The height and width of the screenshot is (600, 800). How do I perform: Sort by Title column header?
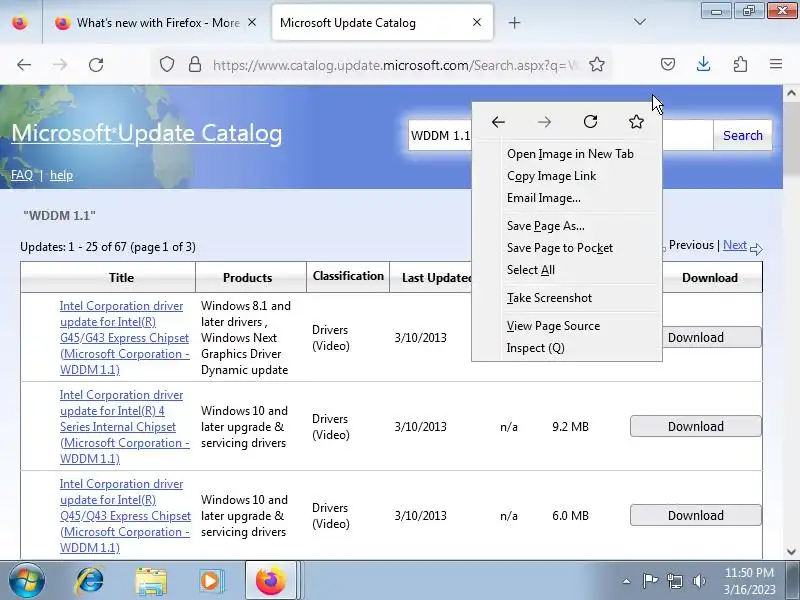[121, 278]
